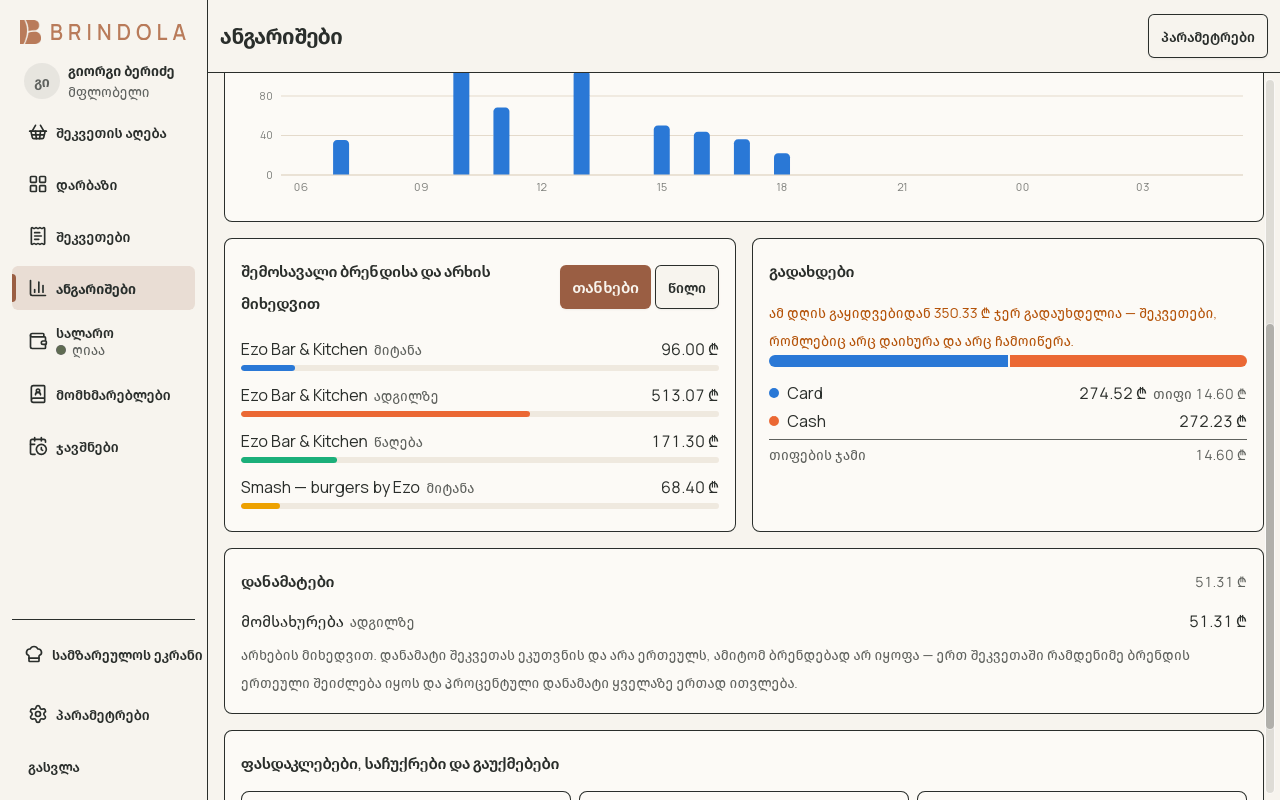The image size is (1280, 800).
Task: Click the Ezo Bar & Kitchen მიტანა progress bar
Action: click(x=480, y=368)
